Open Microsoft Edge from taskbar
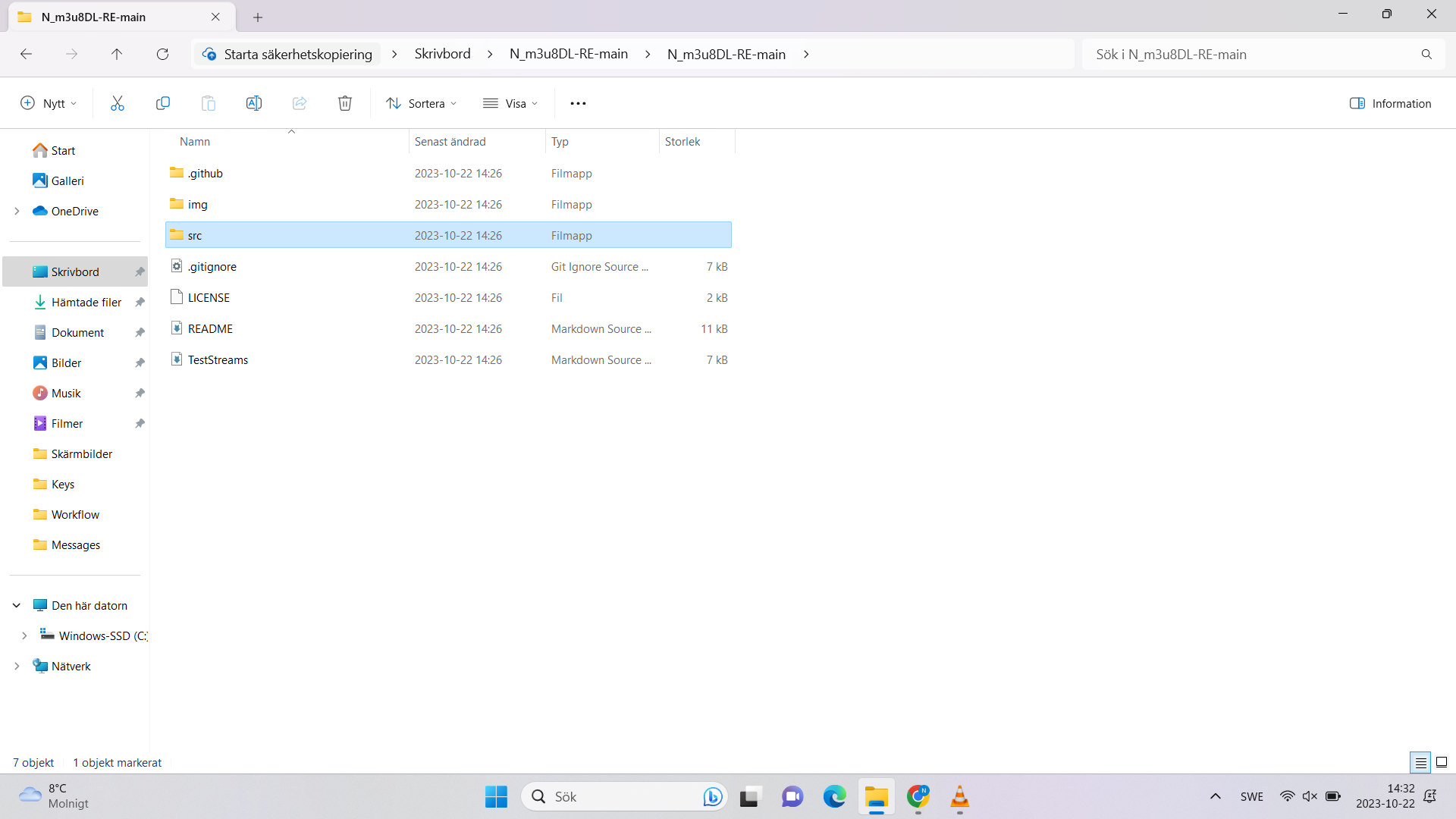This screenshot has height=819, width=1456. pyautogui.click(x=834, y=796)
